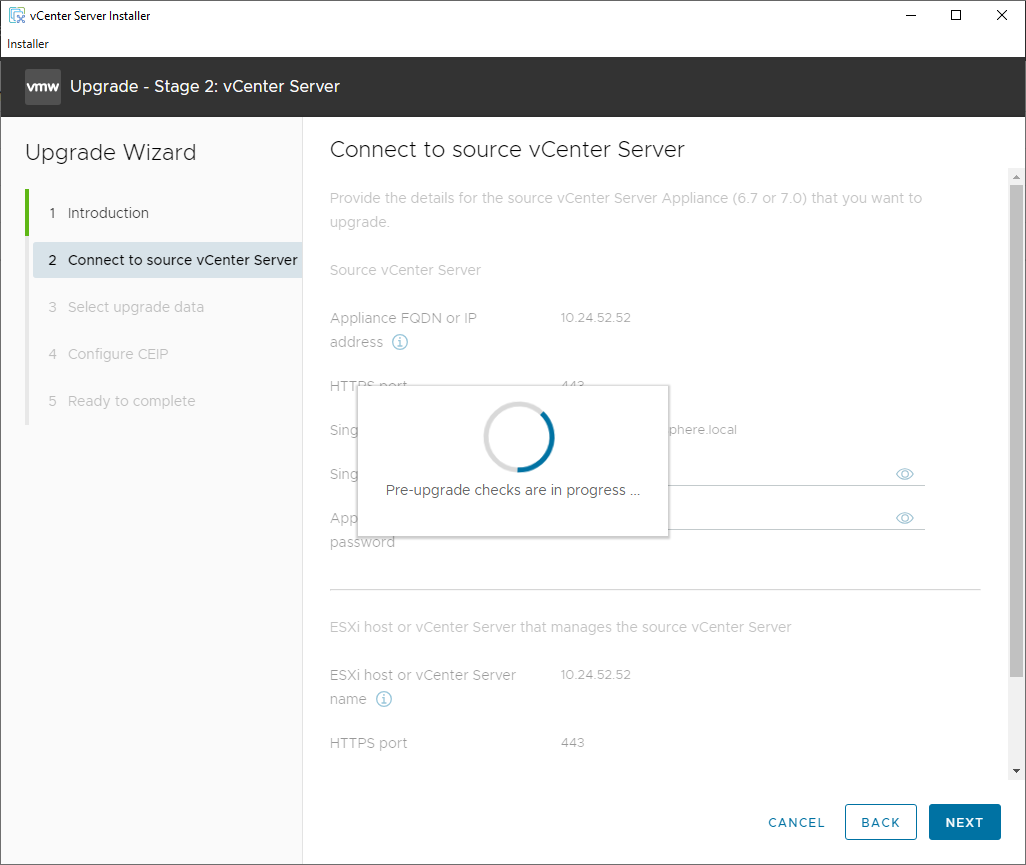Screen dimensions: 1026x865
Task: Click the vmw logo in the header
Action: (x=43, y=87)
